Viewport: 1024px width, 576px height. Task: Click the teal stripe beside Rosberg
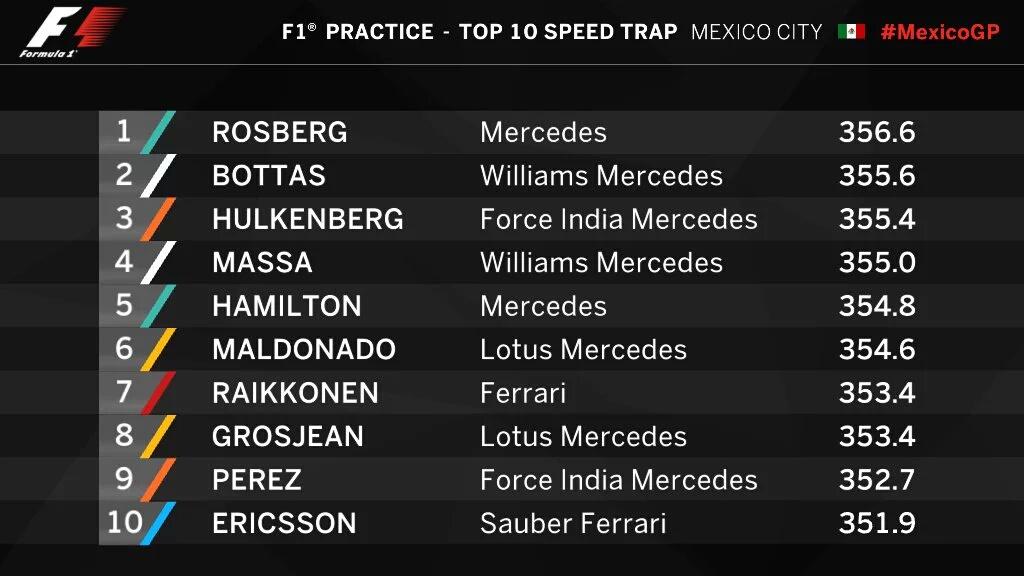click(158, 133)
